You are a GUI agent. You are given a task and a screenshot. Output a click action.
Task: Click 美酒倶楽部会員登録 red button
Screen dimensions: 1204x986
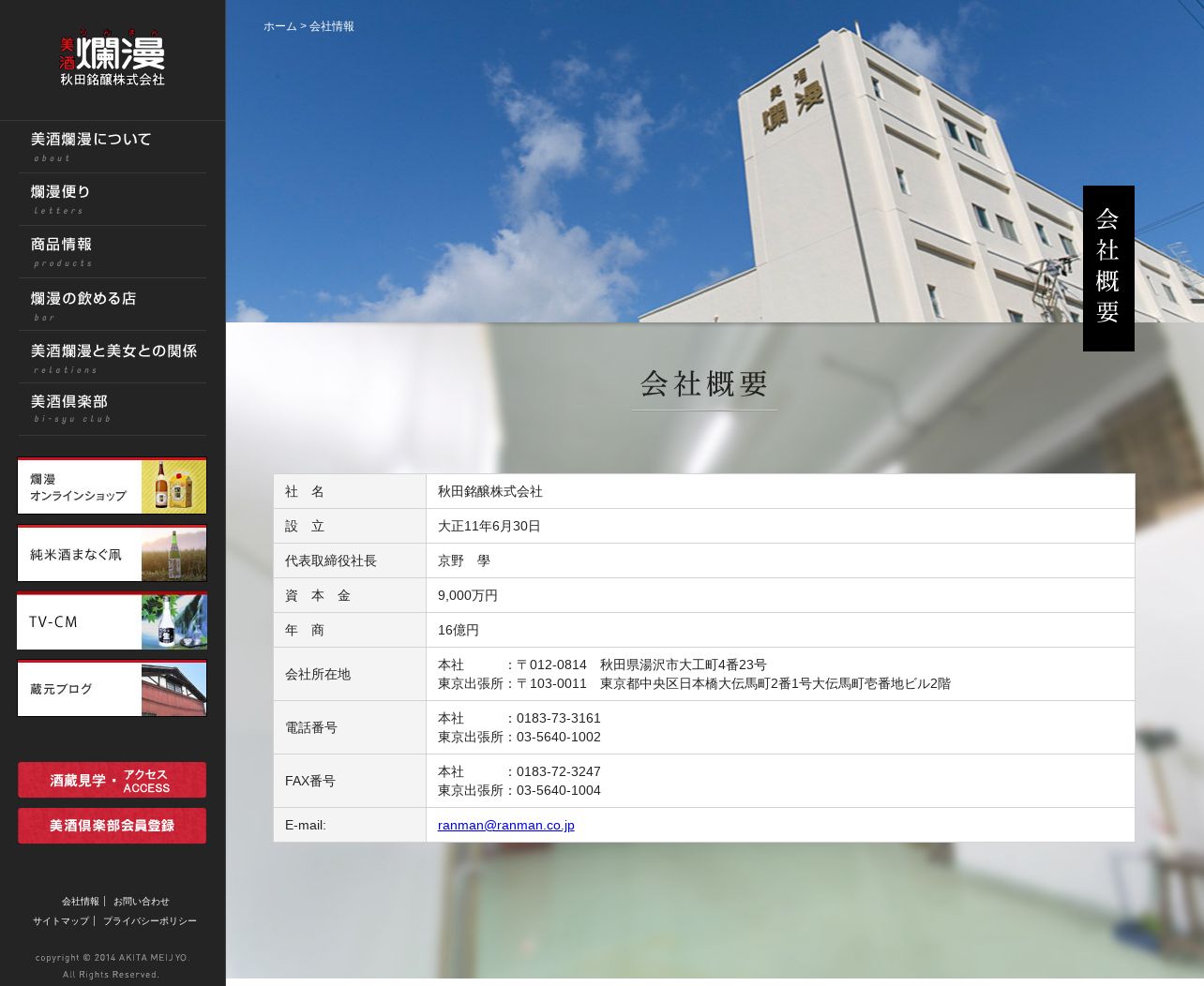tap(112, 826)
